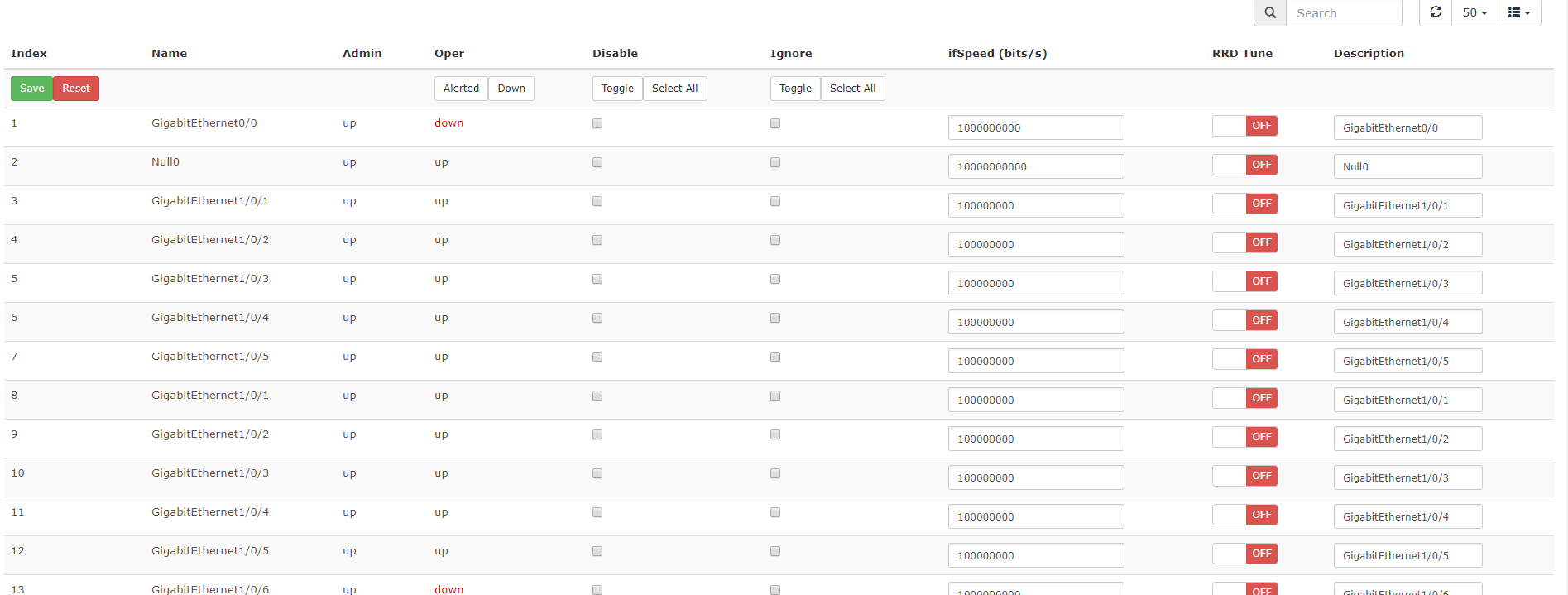Click the Alerted filter button
Image resolution: width=1568 pixels, height=595 pixels.
[461, 89]
